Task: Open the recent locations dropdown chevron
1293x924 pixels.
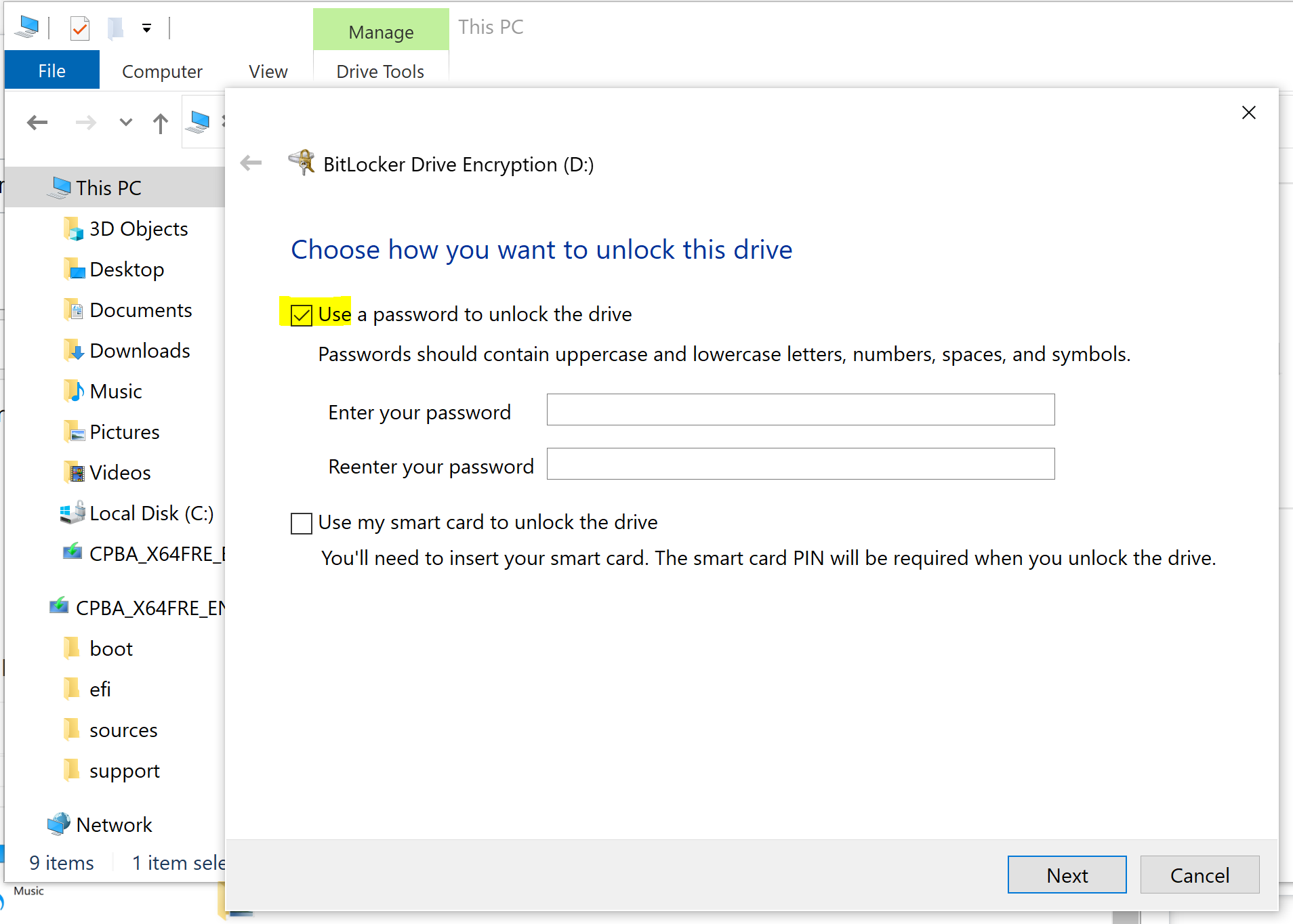Action: (x=125, y=123)
